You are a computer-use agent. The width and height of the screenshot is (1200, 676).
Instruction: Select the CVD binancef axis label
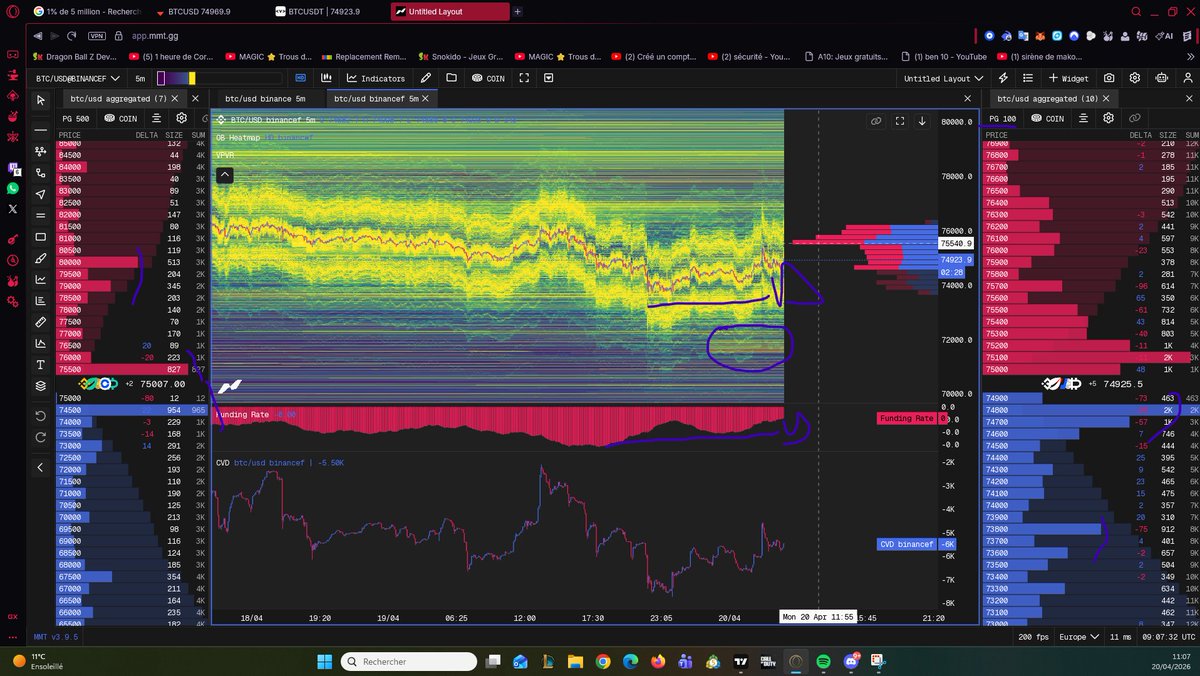(905, 544)
